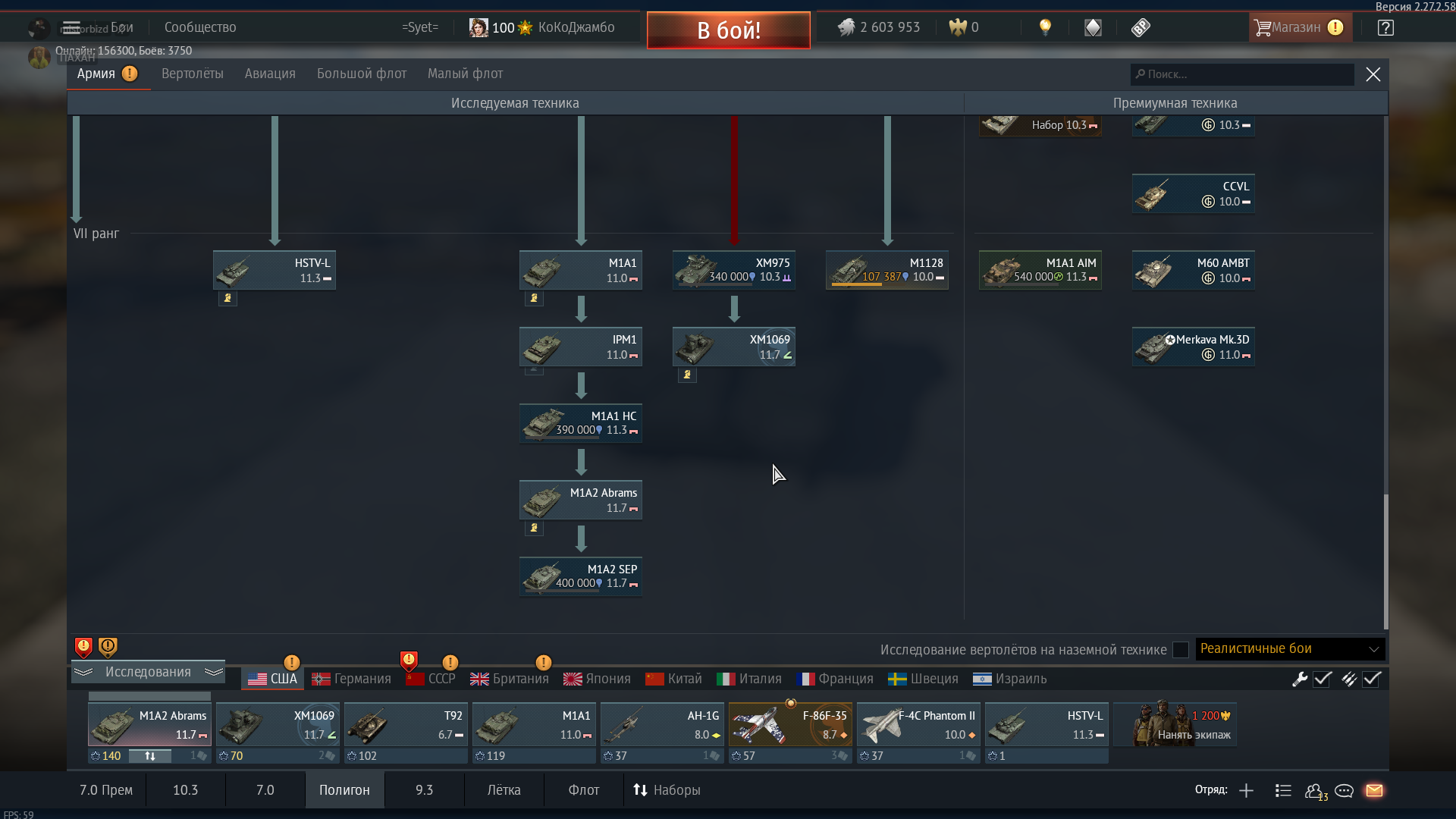
Task: Click the talisman badge under XM1069
Action: (687, 375)
